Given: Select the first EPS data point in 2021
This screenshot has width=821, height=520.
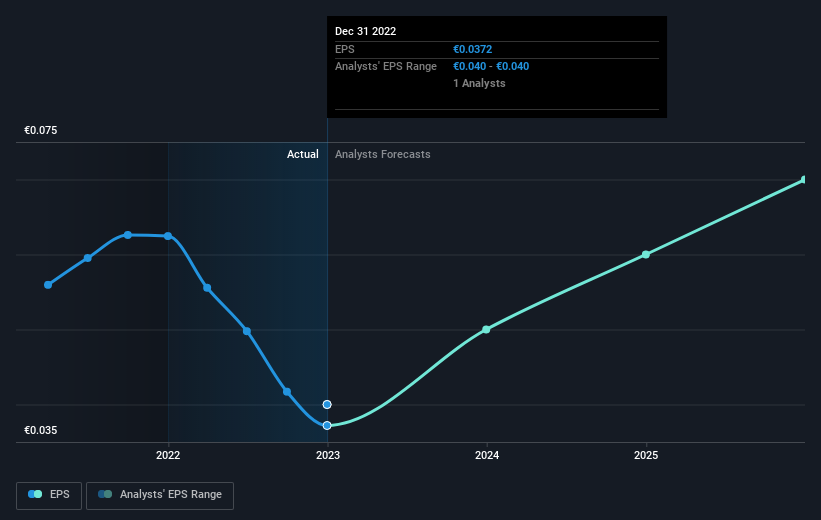Looking at the screenshot, I should point(48,285).
